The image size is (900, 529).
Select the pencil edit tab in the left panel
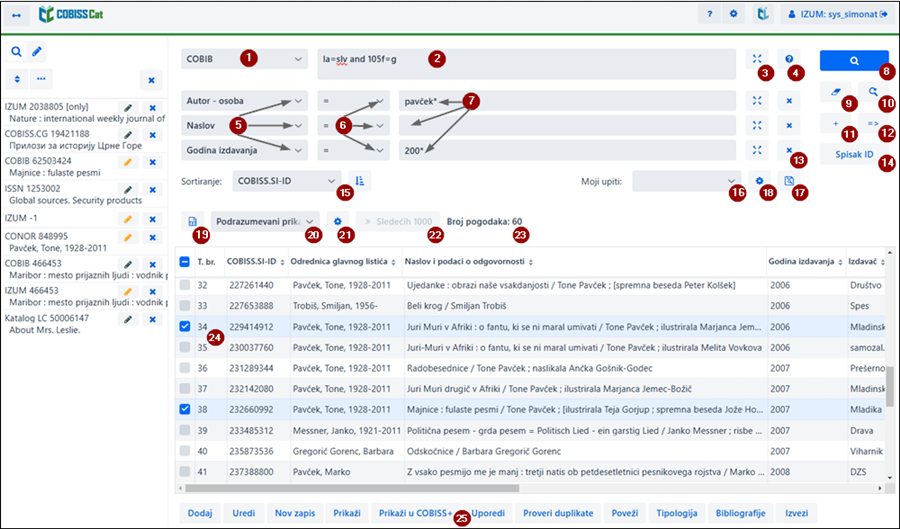tap(37, 52)
